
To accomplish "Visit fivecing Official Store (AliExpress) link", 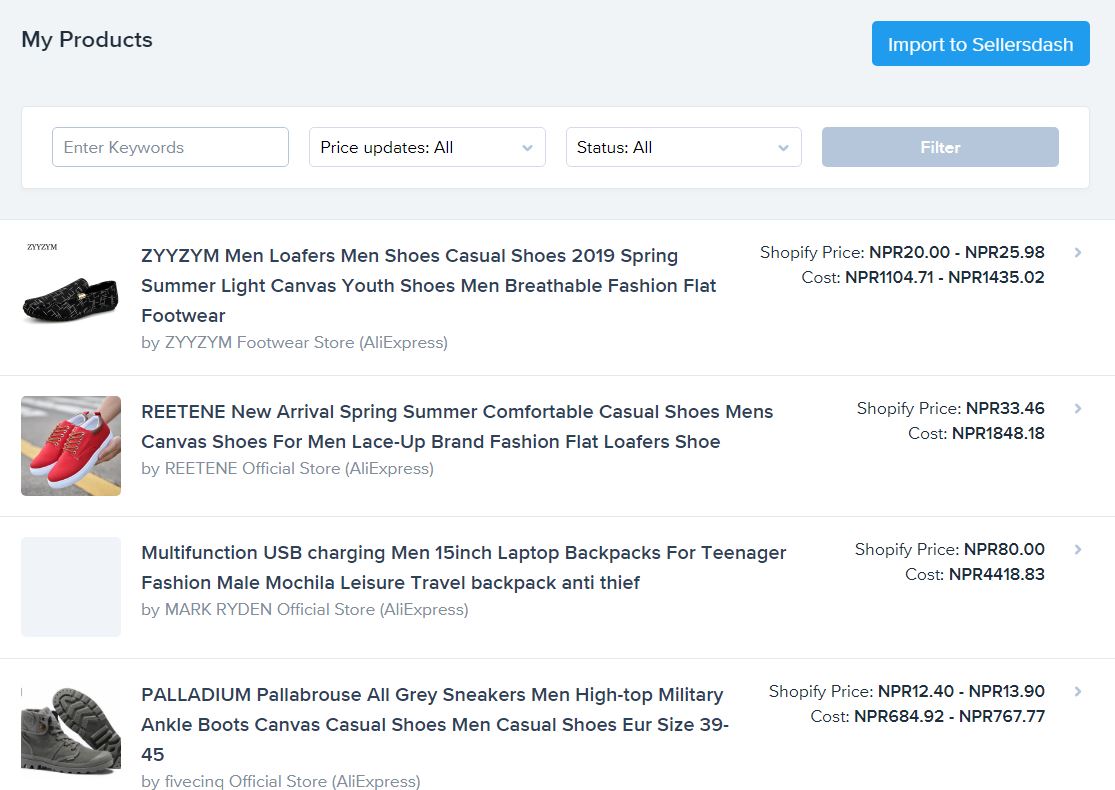I will (292, 781).
